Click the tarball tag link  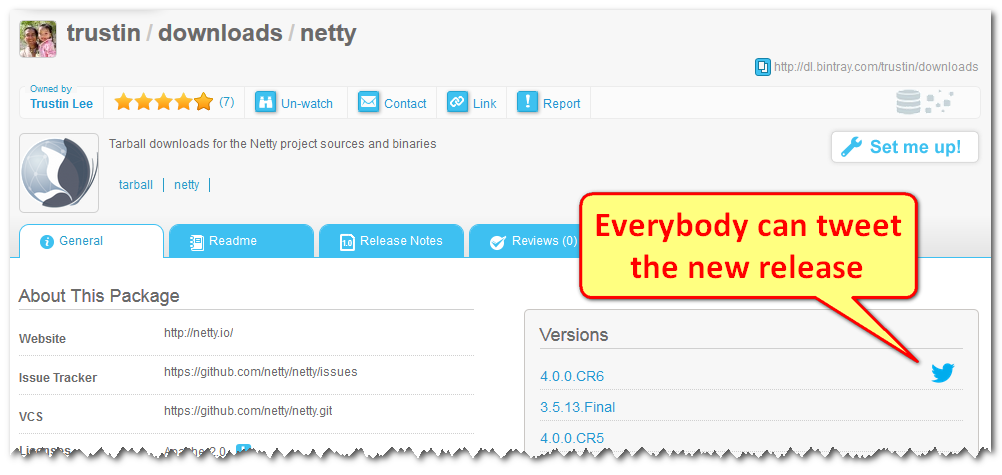[x=136, y=185]
